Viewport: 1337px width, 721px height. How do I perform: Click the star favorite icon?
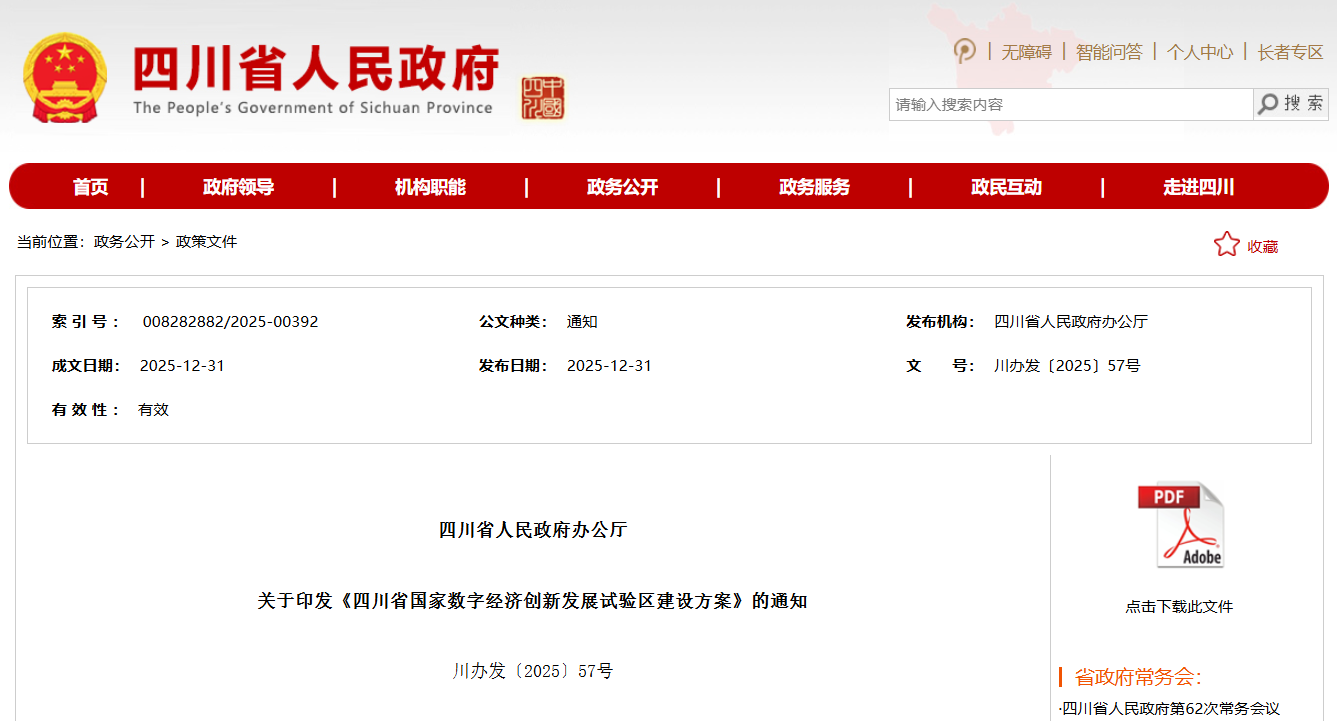[1226, 245]
